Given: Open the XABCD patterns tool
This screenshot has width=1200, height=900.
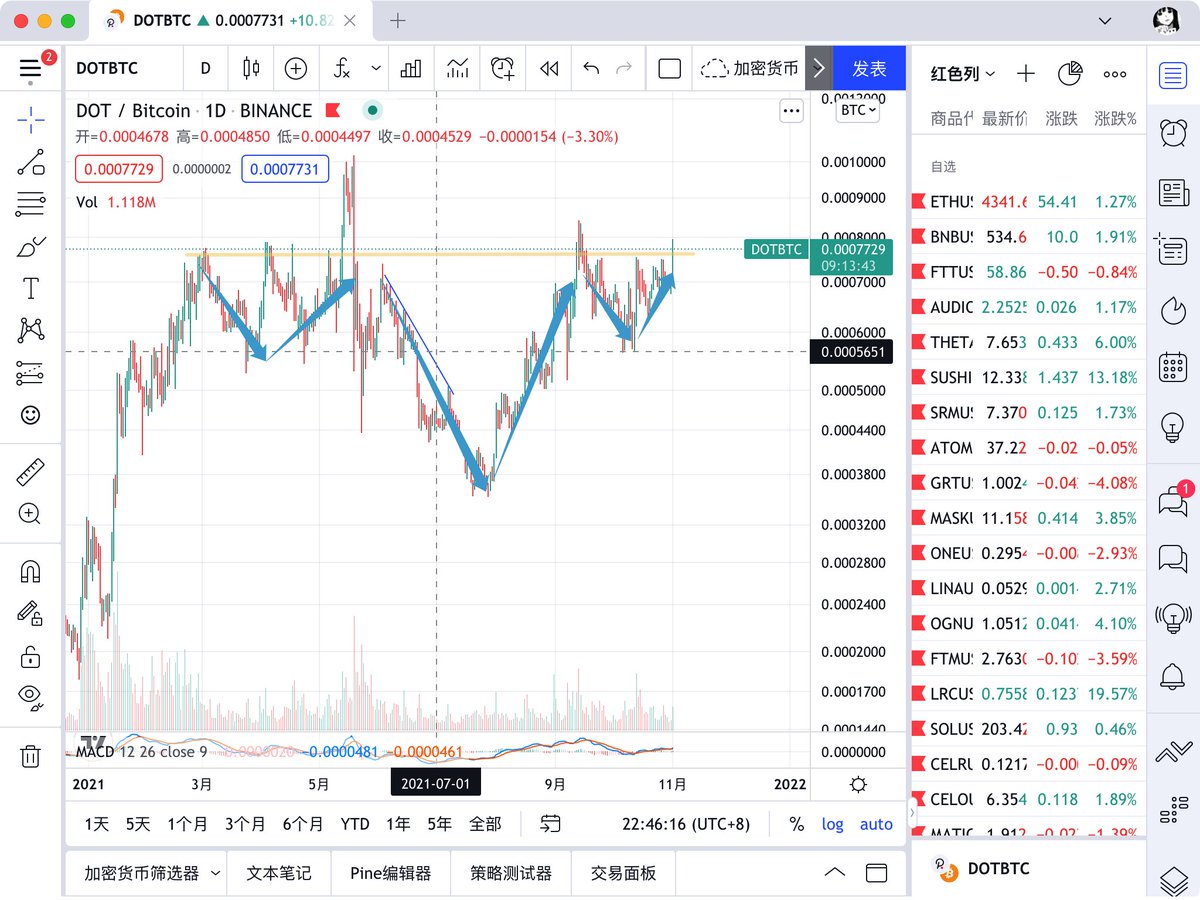Looking at the screenshot, I should 31,330.
